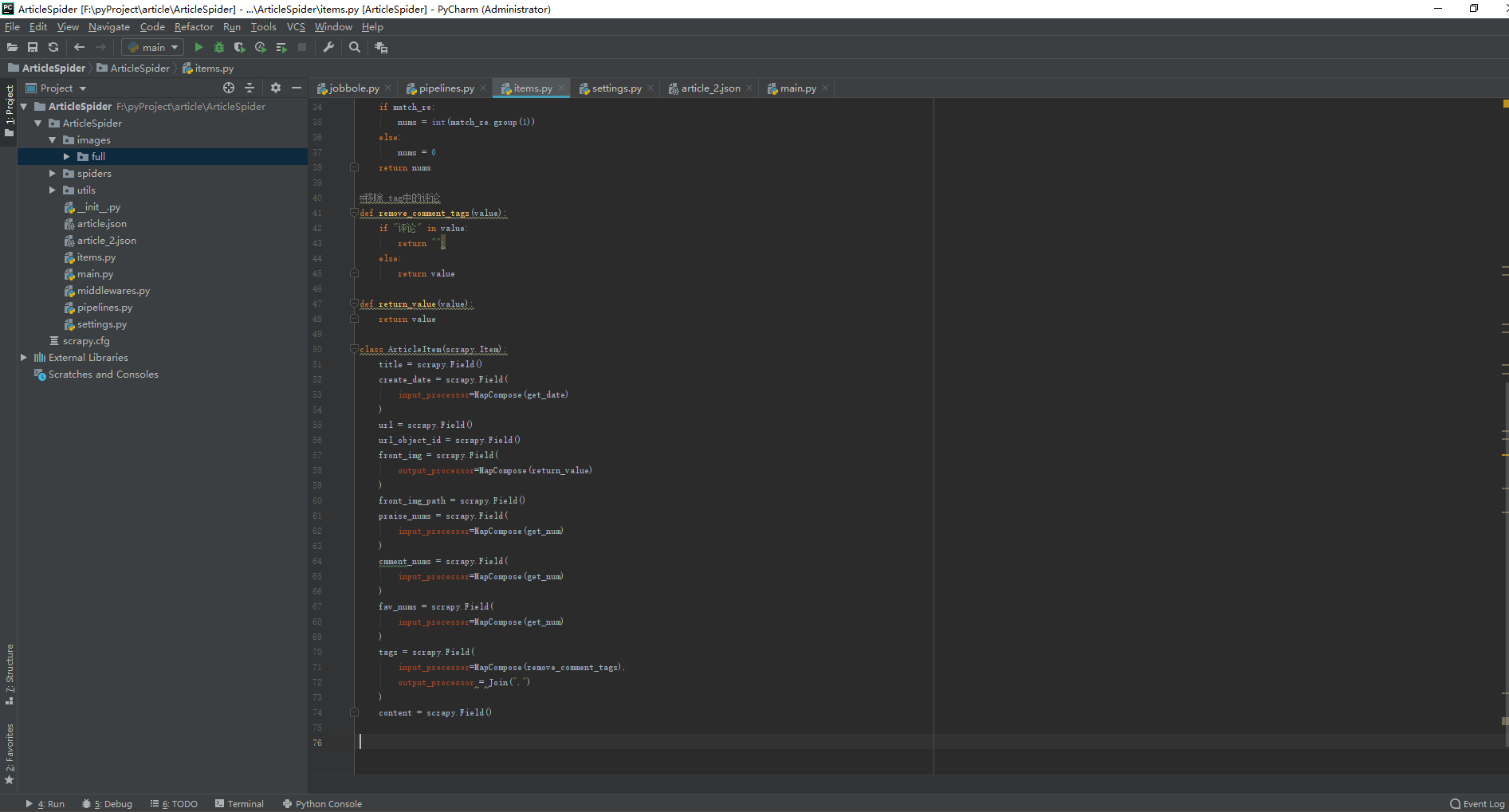The width and height of the screenshot is (1509, 812).
Task: Synchronize files with the refresh icon
Action: point(53,48)
